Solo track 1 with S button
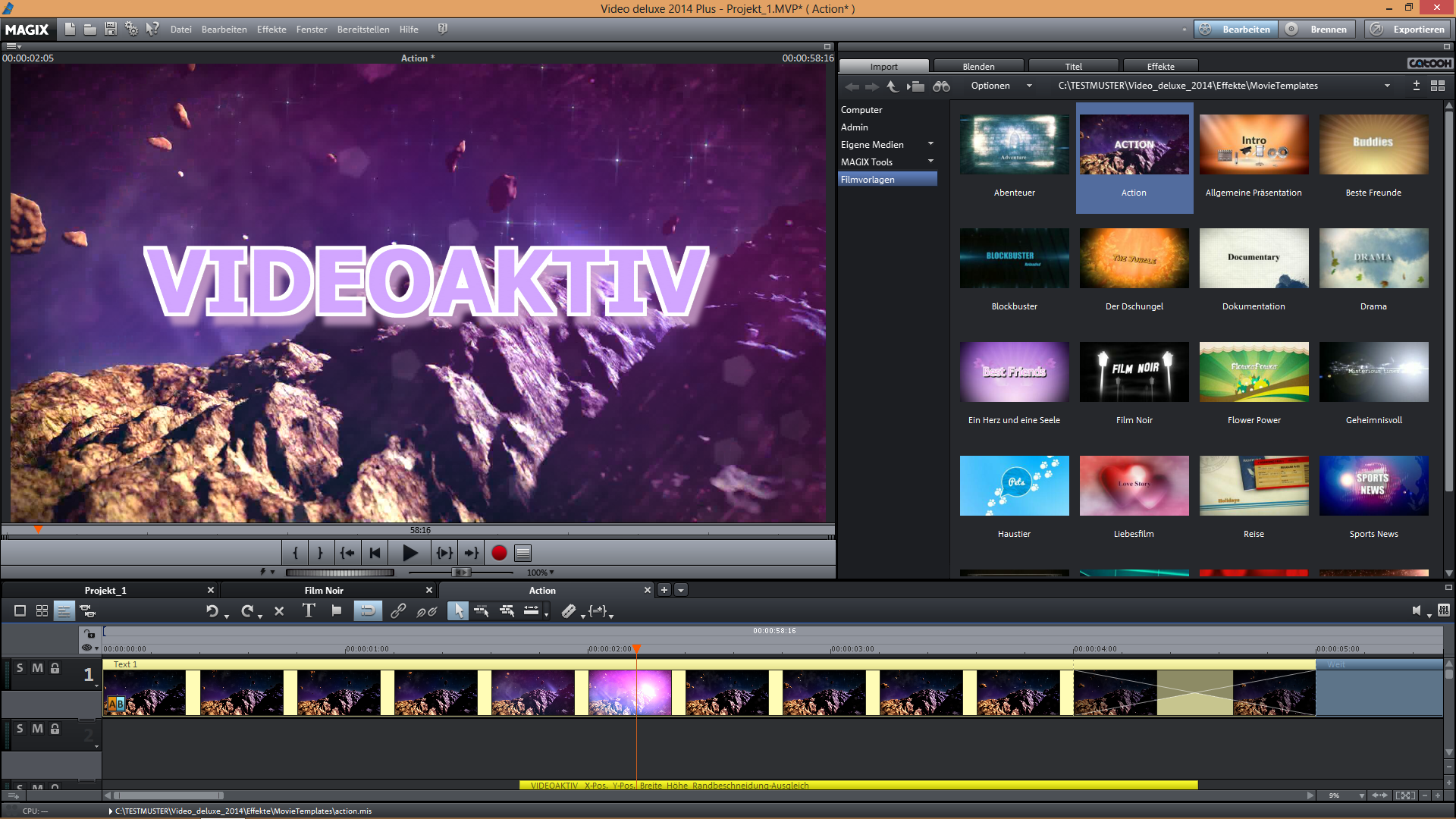 [x=20, y=668]
